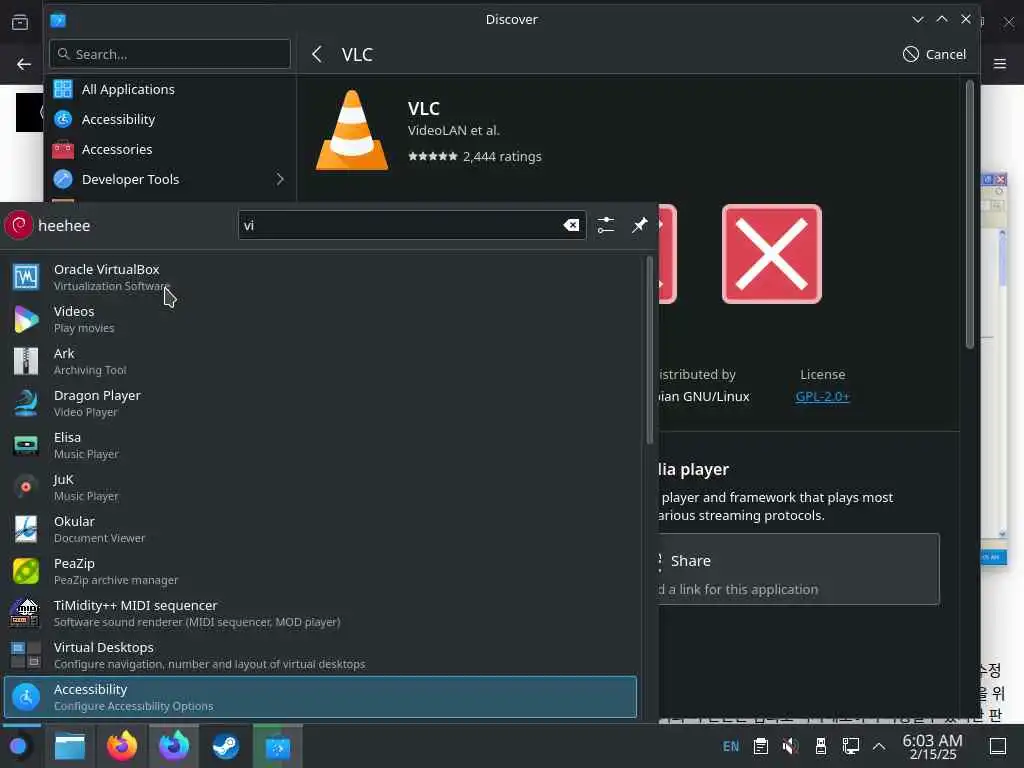Viewport: 1024px width, 768px height.
Task: Cancel the VLC operation in Discover
Action: coord(934,54)
